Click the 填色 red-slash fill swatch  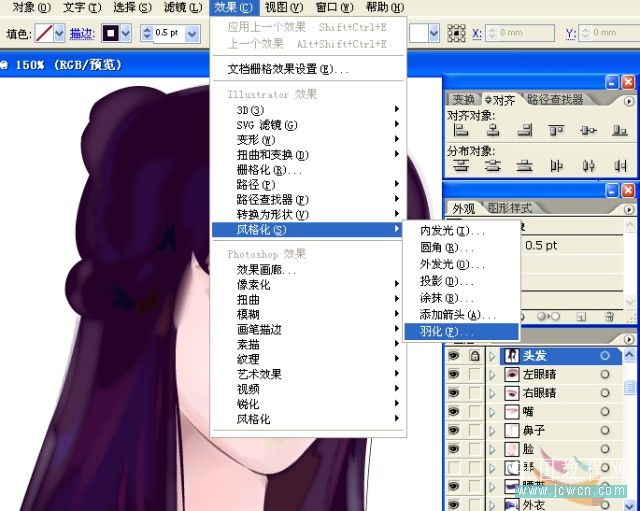pyautogui.click(x=44, y=33)
